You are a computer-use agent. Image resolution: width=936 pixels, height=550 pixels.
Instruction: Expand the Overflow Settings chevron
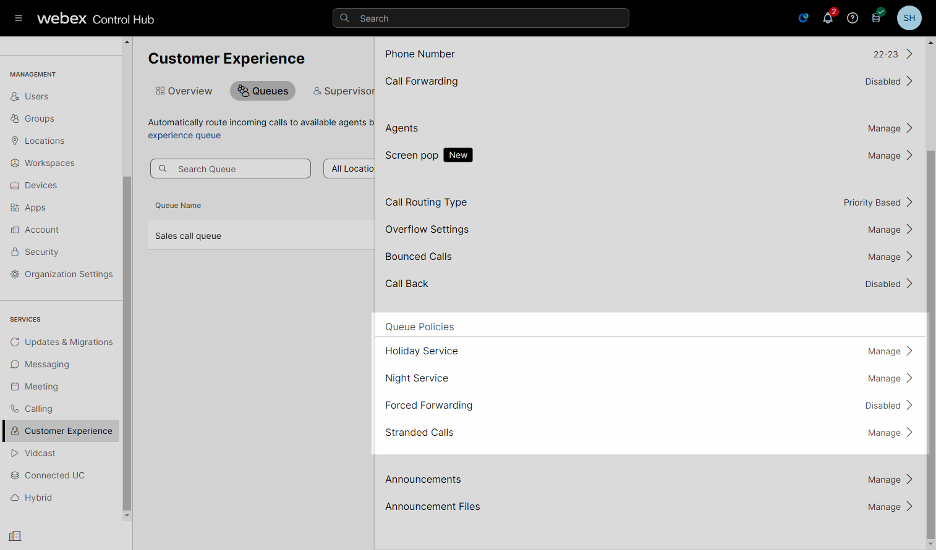point(909,229)
